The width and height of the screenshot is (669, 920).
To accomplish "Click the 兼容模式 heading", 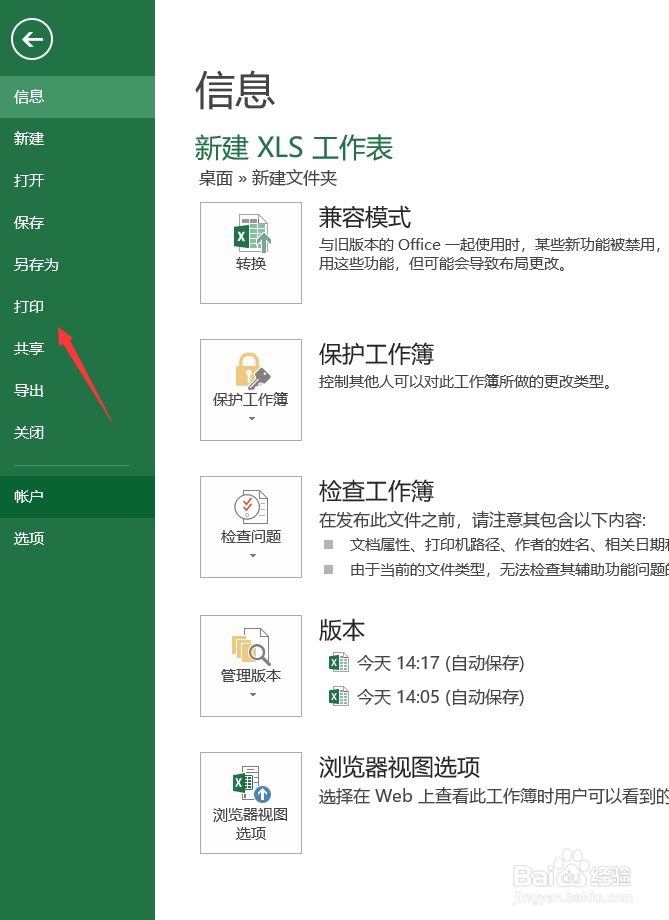I will pos(365,218).
